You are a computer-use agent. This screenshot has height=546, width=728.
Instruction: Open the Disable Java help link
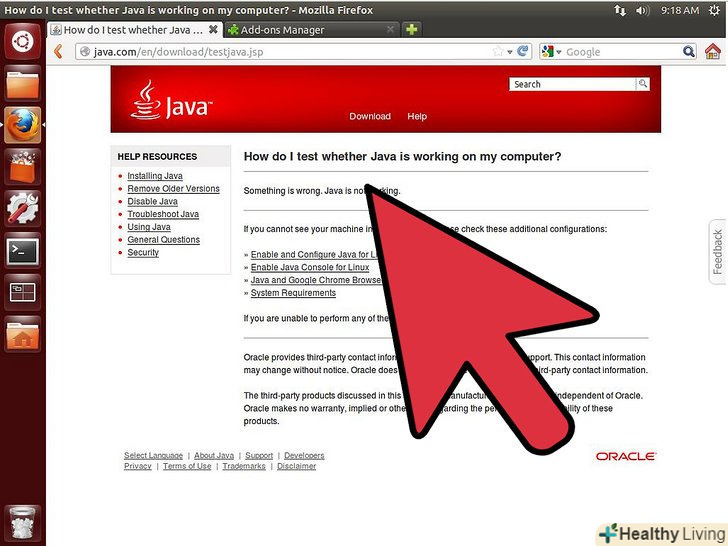click(152, 202)
